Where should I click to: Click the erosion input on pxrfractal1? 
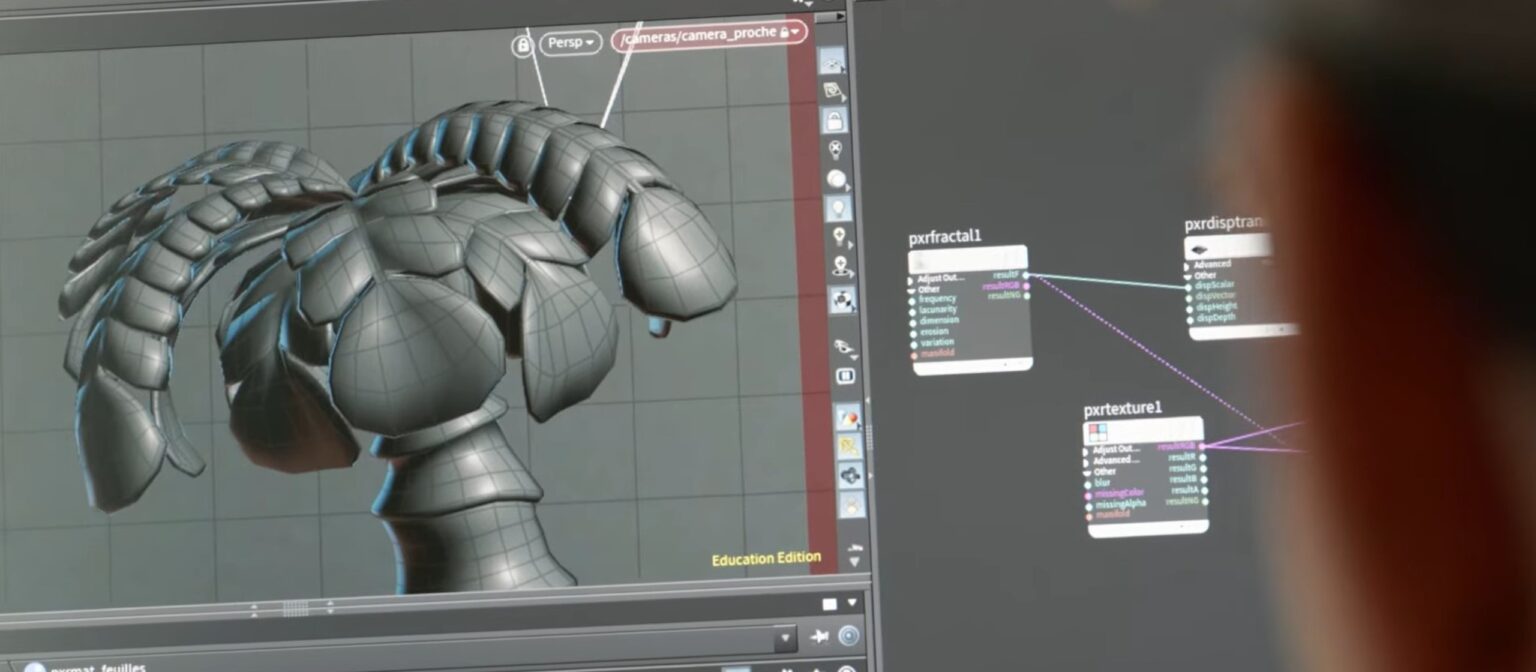[x=913, y=332]
